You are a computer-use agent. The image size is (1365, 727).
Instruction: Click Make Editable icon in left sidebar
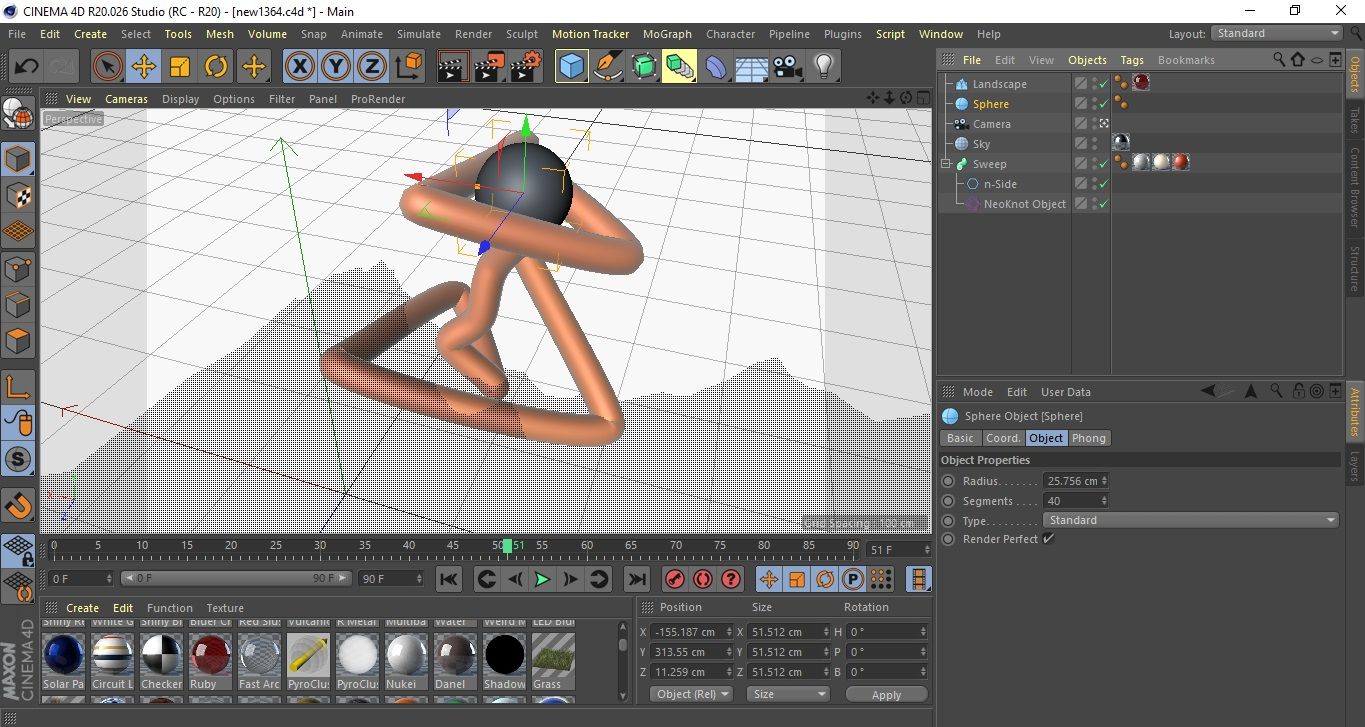tap(19, 114)
